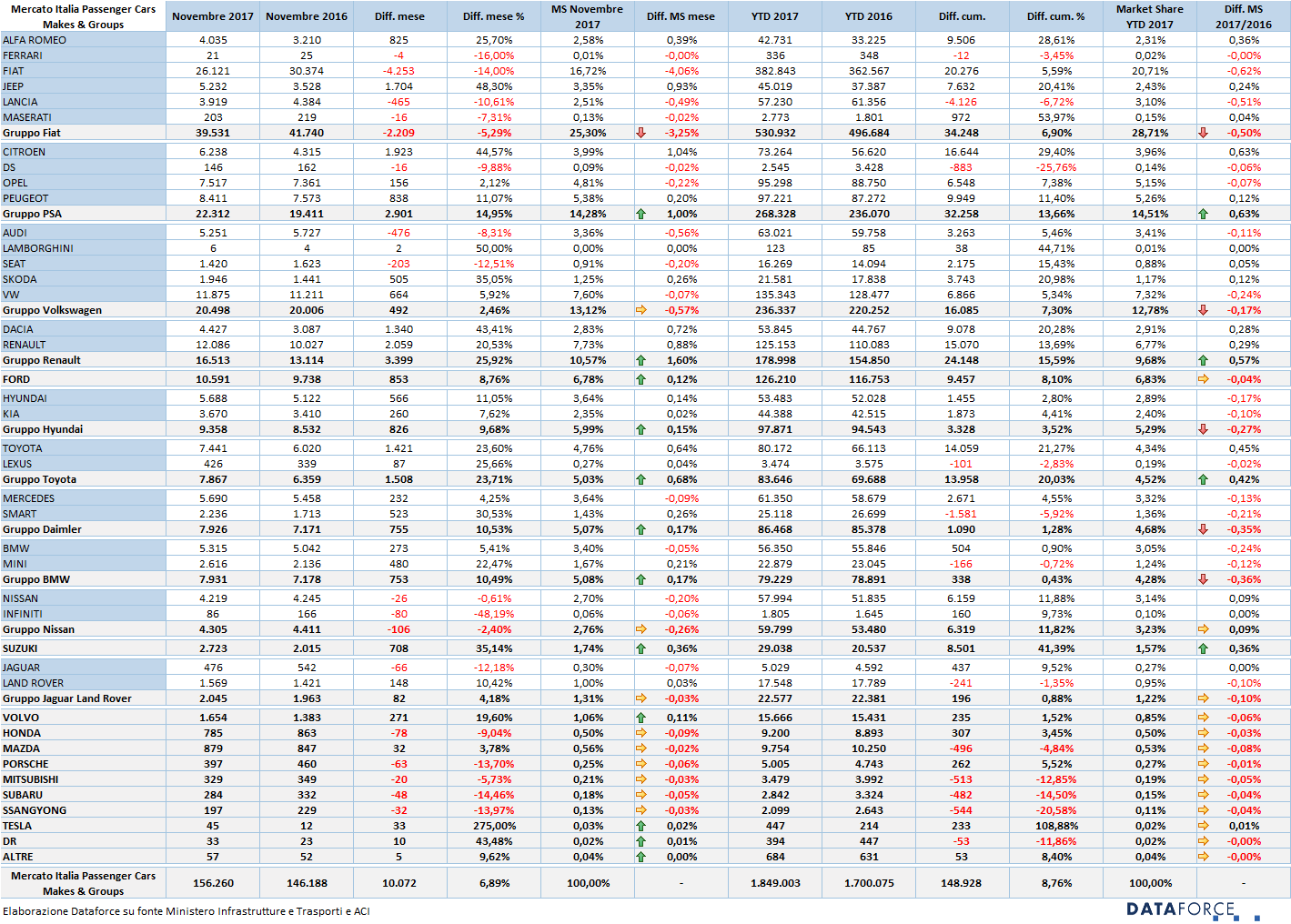
Task: Click FORD orange arrow in Diff. MS 2017/2016
Action: coord(1203,379)
